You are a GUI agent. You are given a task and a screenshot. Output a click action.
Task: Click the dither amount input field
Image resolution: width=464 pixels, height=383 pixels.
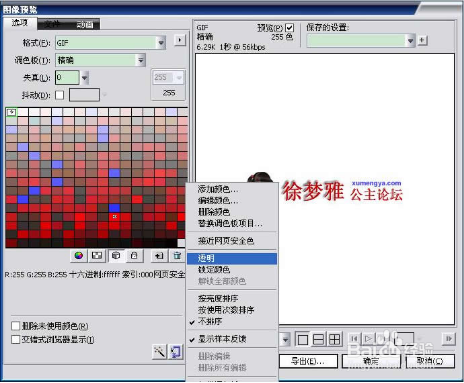pyautogui.click(x=84, y=95)
